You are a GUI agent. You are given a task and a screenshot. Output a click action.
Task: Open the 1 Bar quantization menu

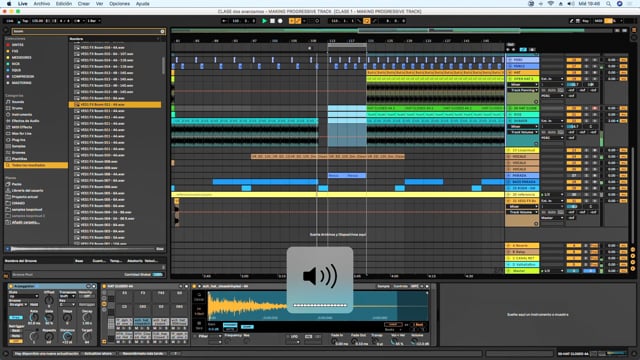93,21
